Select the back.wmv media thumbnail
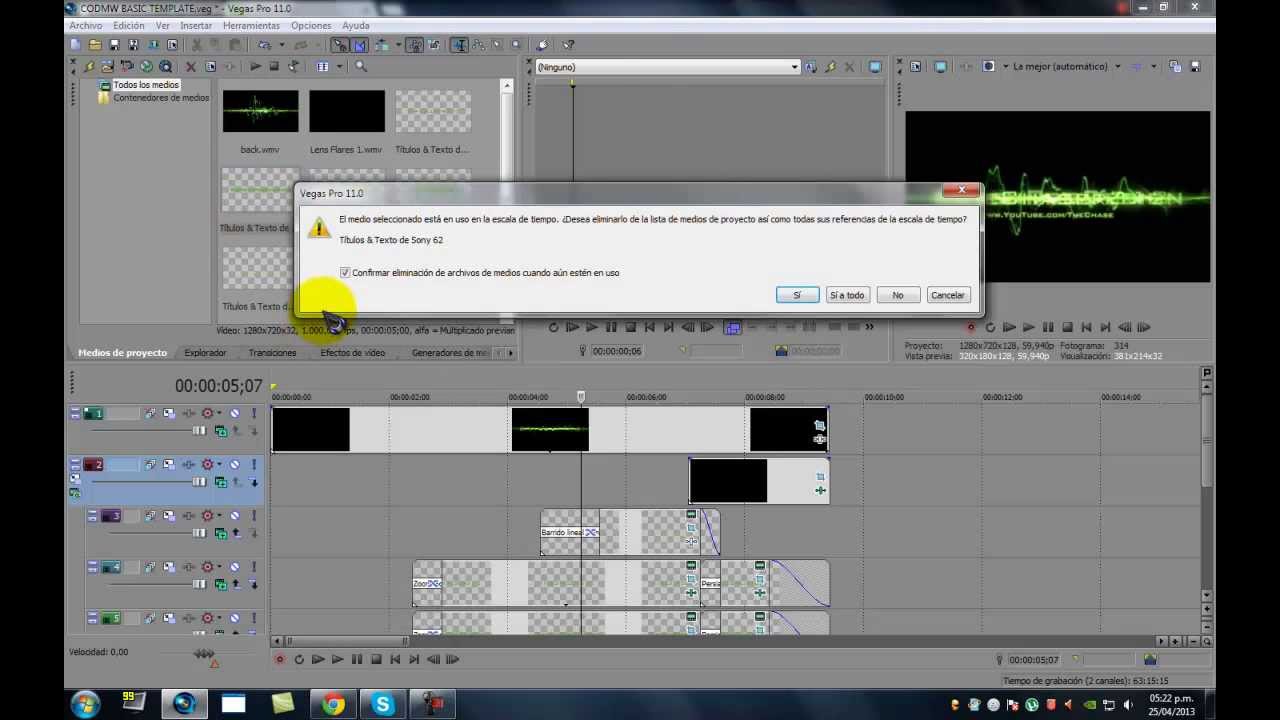Image resolution: width=1280 pixels, height=720 pixels. (260, 112)
